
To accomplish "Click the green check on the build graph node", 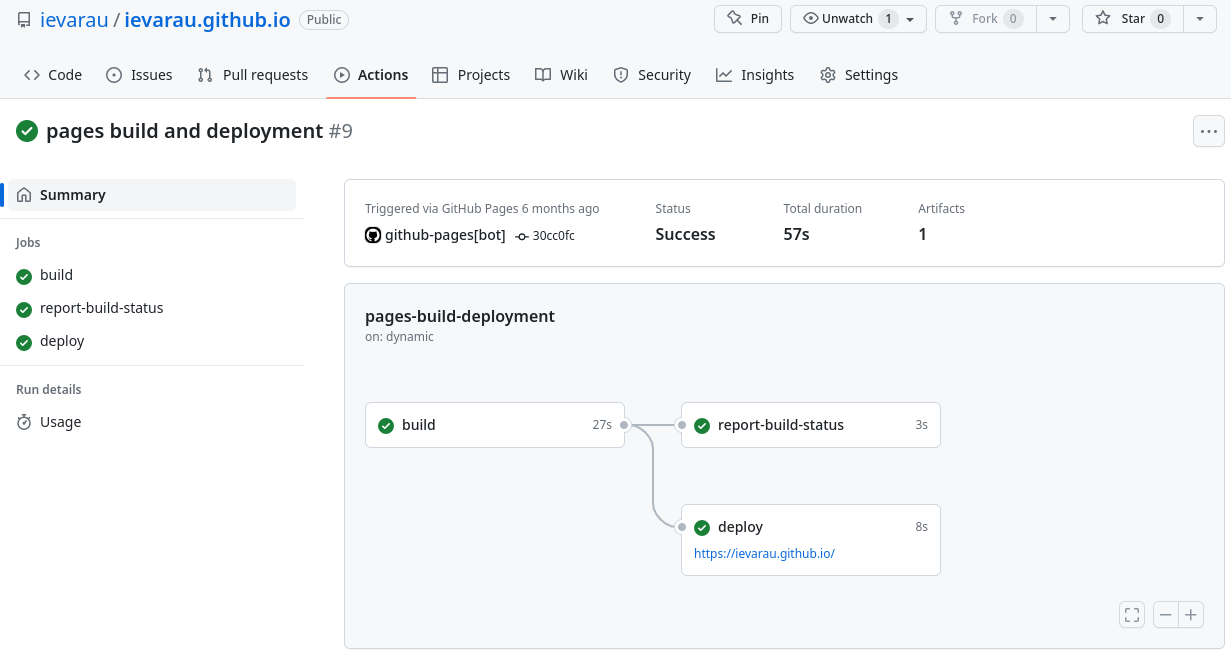I will [x=386, y=425].
